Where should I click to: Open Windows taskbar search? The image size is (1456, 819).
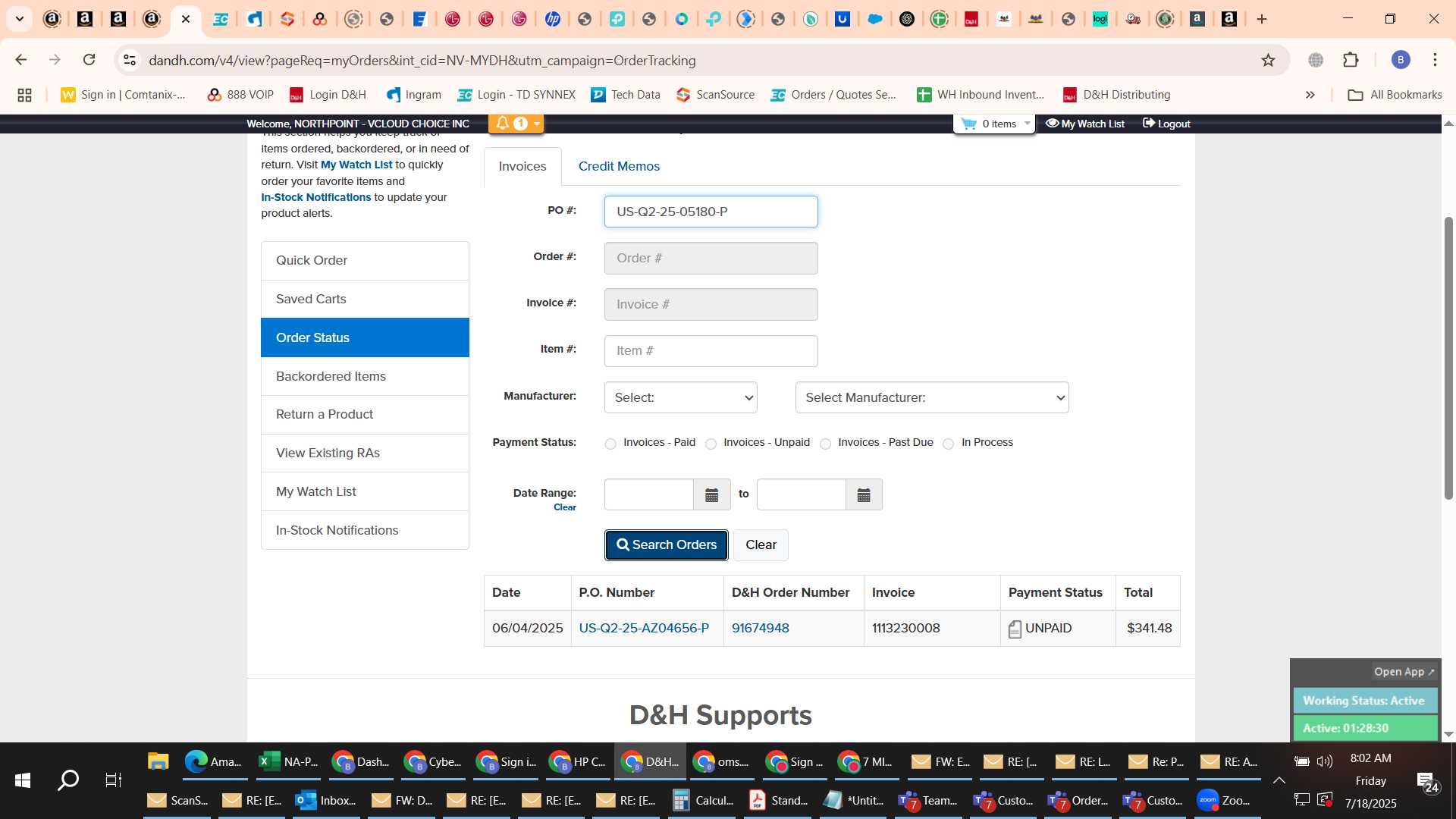click(x=68, y=780)
